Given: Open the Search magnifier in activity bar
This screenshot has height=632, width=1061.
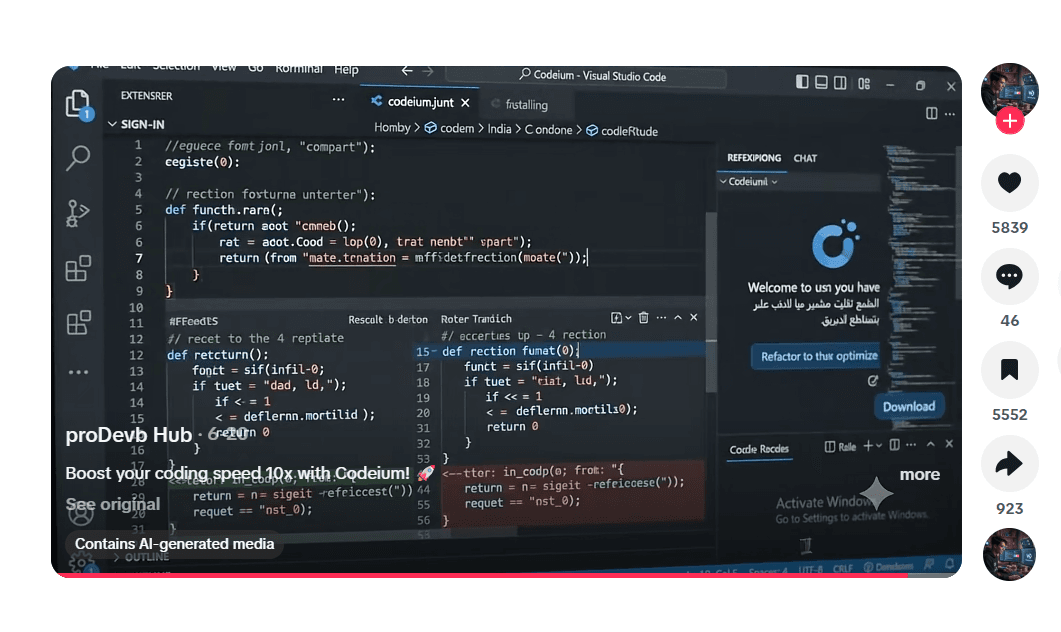Looking at the screenshot, I should pos(78,158).
